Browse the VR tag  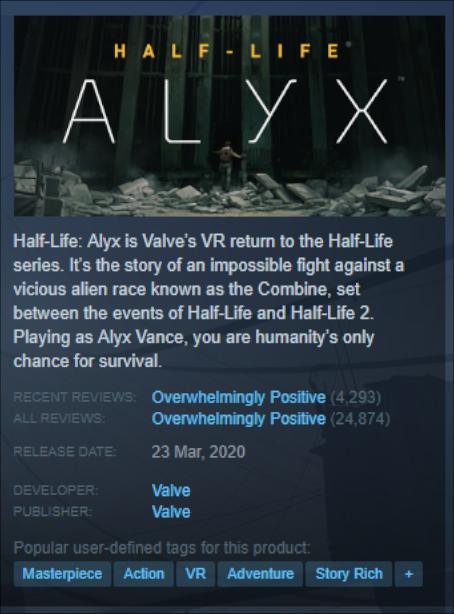195,574
